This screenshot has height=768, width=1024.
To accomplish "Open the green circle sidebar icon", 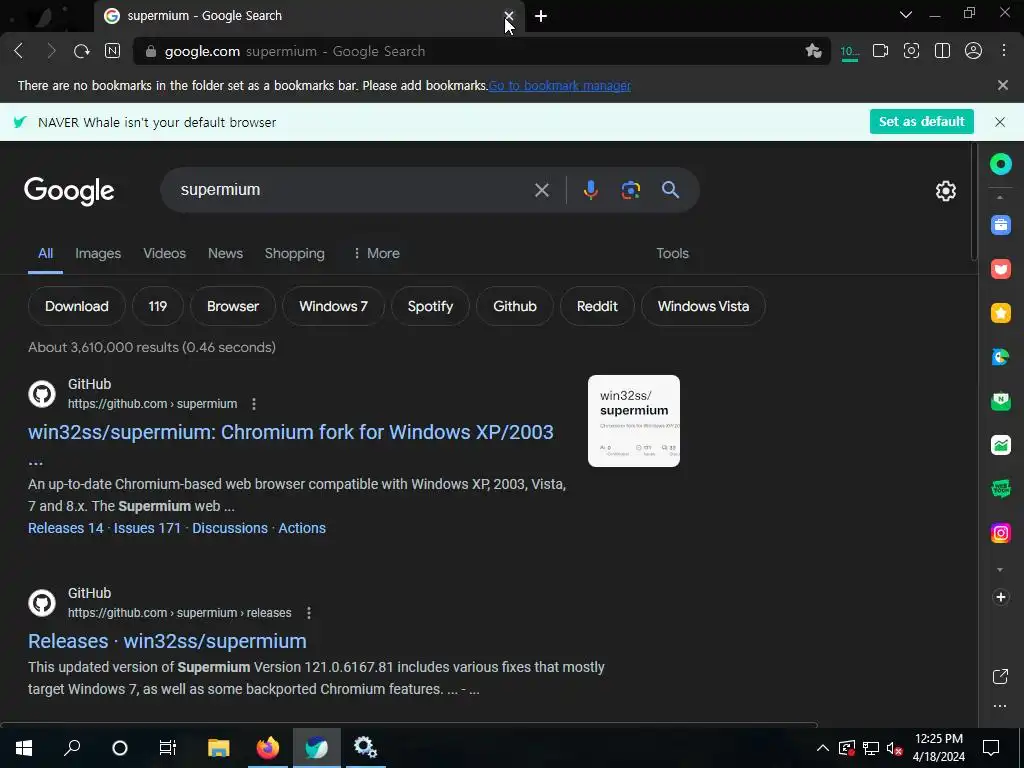I will (1000, 164).
